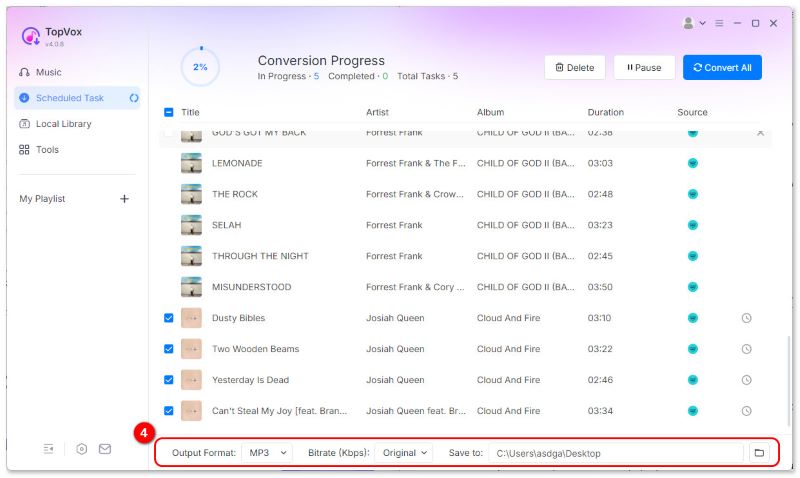Open the hamburger menu in title bar

[x=719, y=23]
